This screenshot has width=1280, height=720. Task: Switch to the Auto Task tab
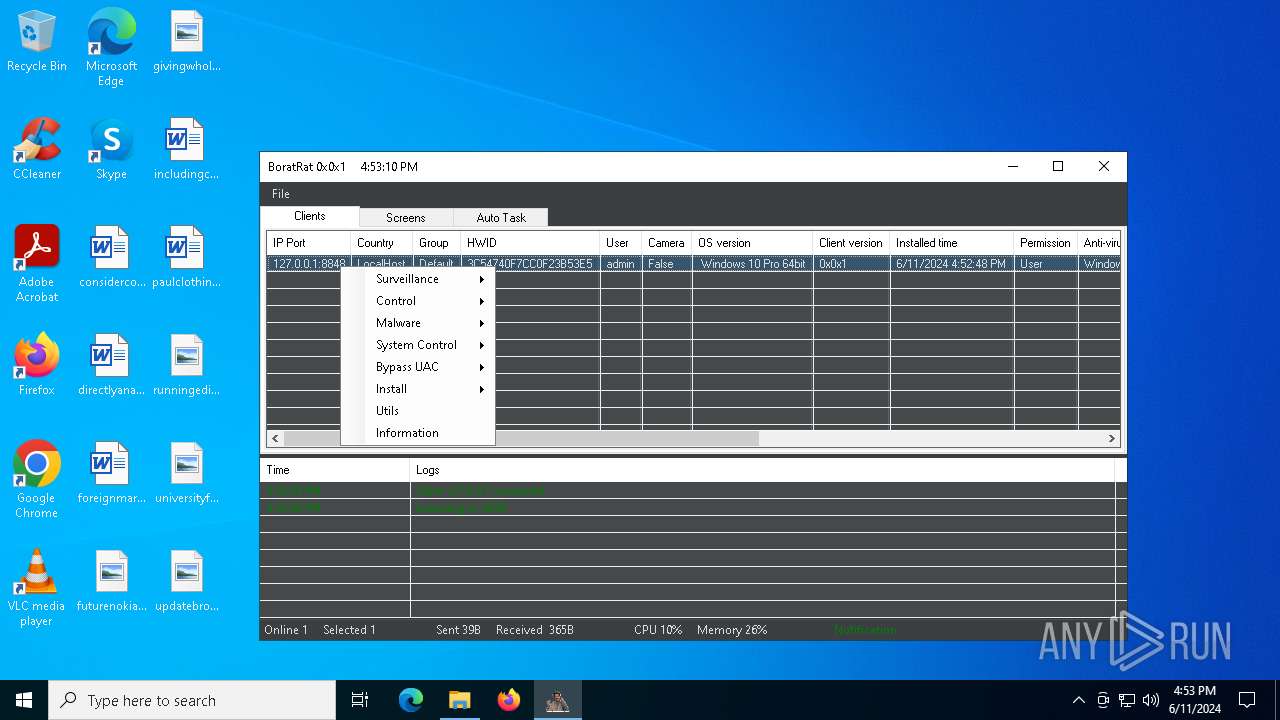click(x=501, y=217)
